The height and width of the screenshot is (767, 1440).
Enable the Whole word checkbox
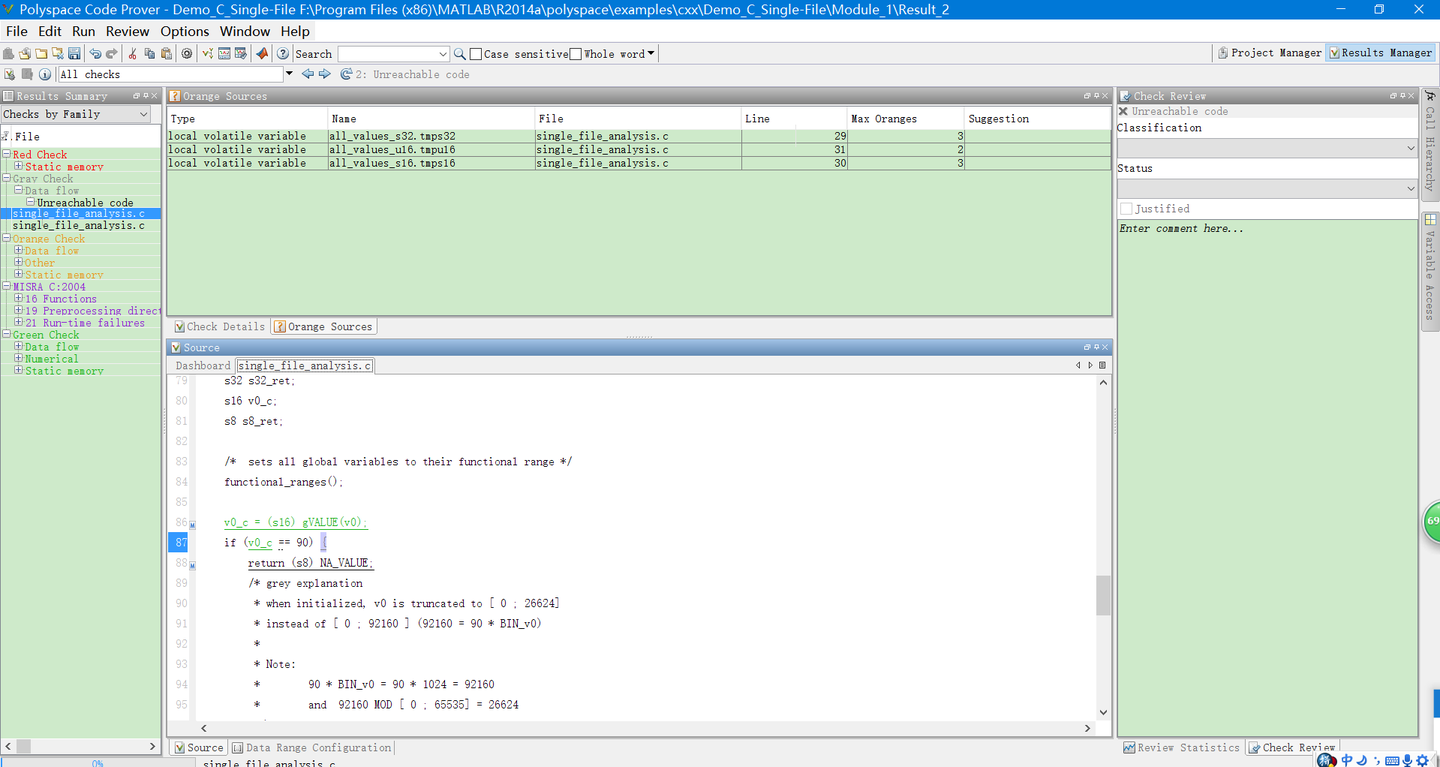point(576,54)
